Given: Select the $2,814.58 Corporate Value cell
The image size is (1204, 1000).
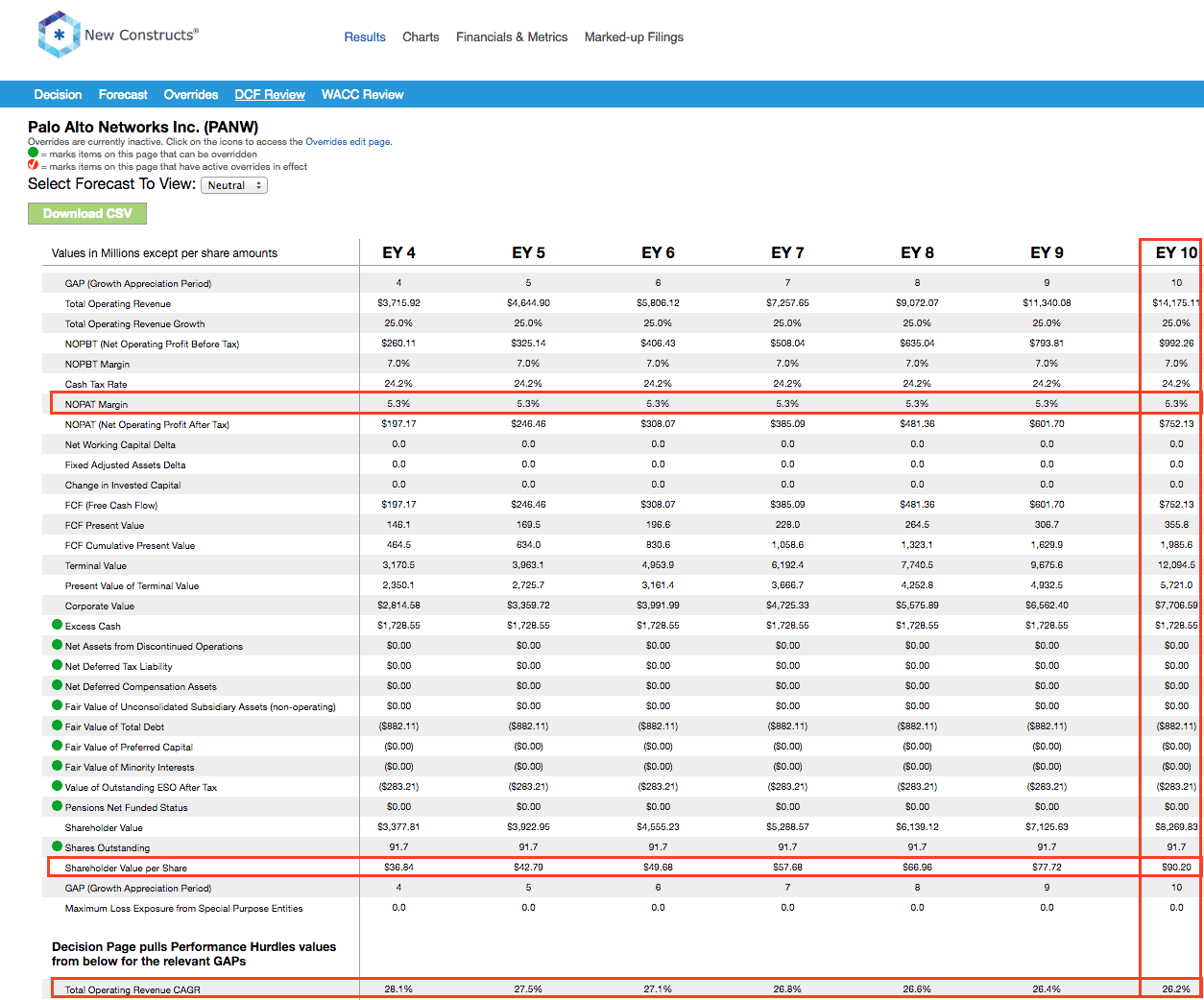Looking at the screenshot, I should [398, 606].
